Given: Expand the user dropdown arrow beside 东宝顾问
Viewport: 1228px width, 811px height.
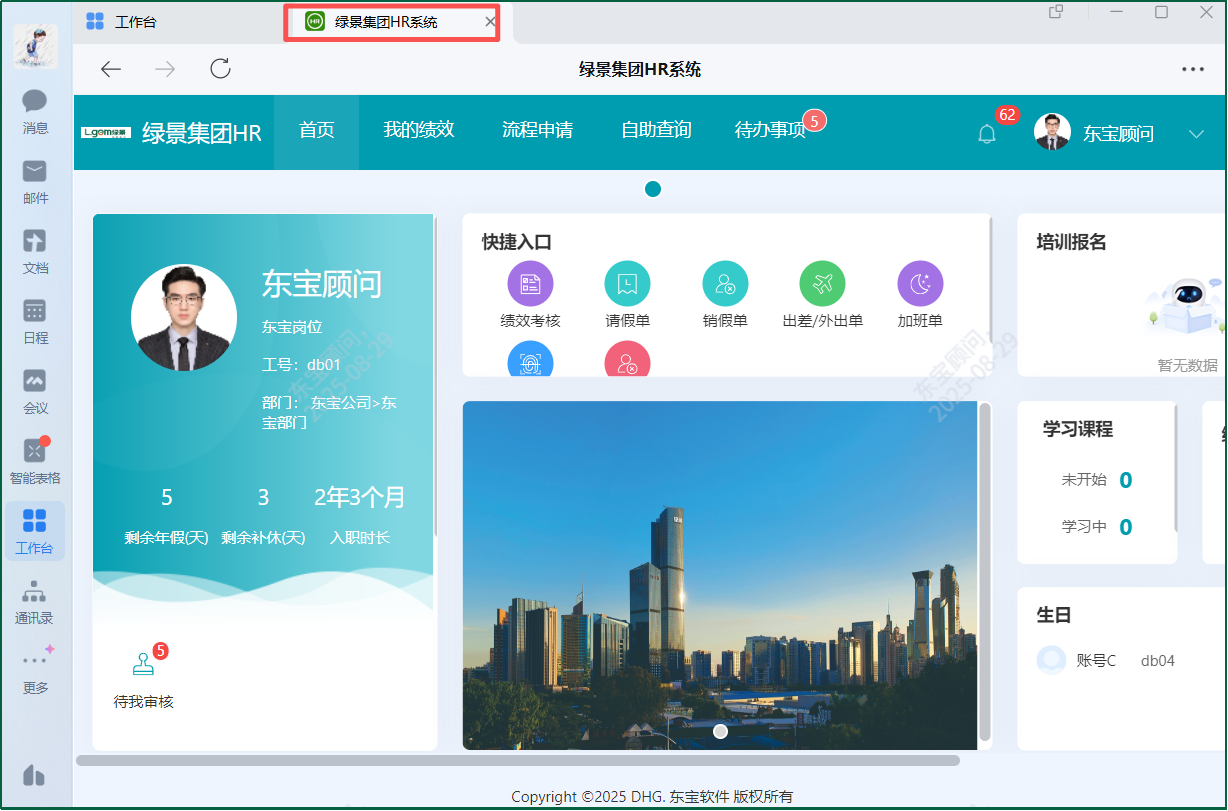Looking at the screenshot, I should (1196, 134).
